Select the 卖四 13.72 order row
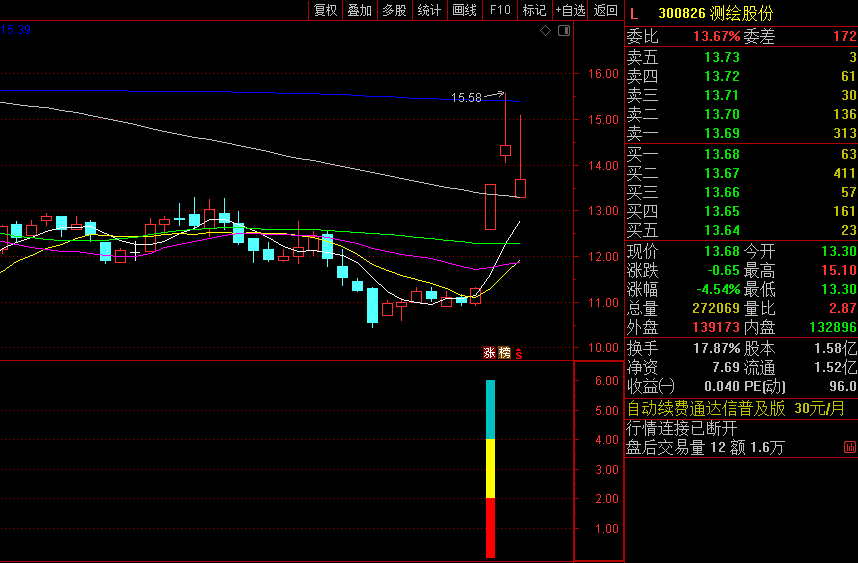The image size is (858, 563). click(741, 76)
